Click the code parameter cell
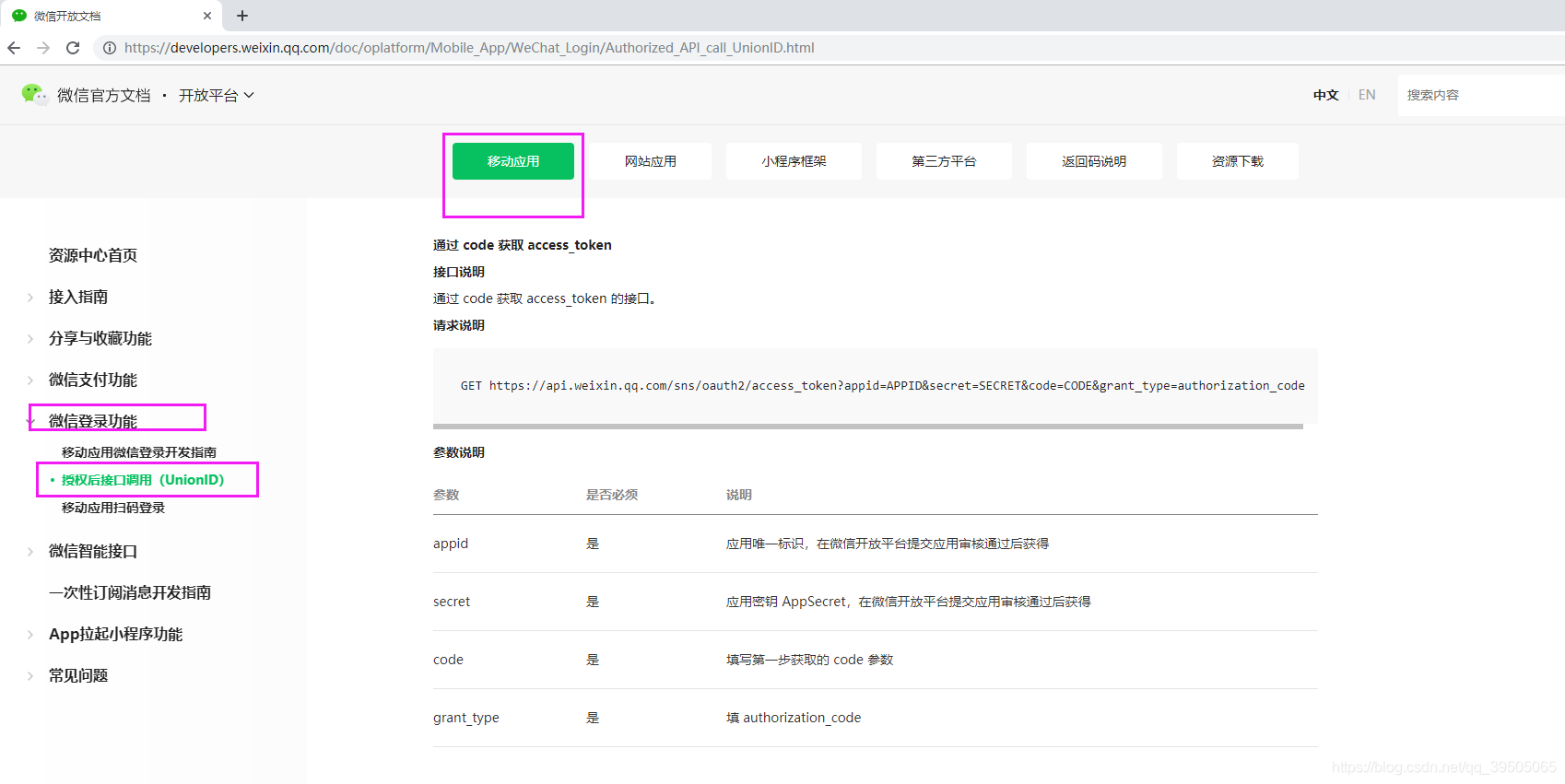Image resolution: width=1565 pixels, height=784 pixels. (x=448, y=660)
